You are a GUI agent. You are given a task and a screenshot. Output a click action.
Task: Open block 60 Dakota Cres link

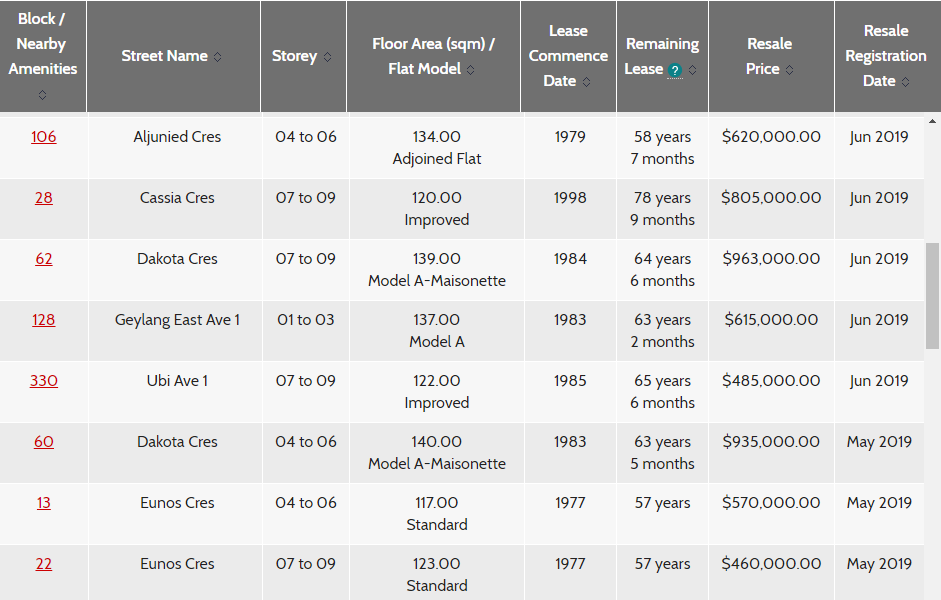43,442
